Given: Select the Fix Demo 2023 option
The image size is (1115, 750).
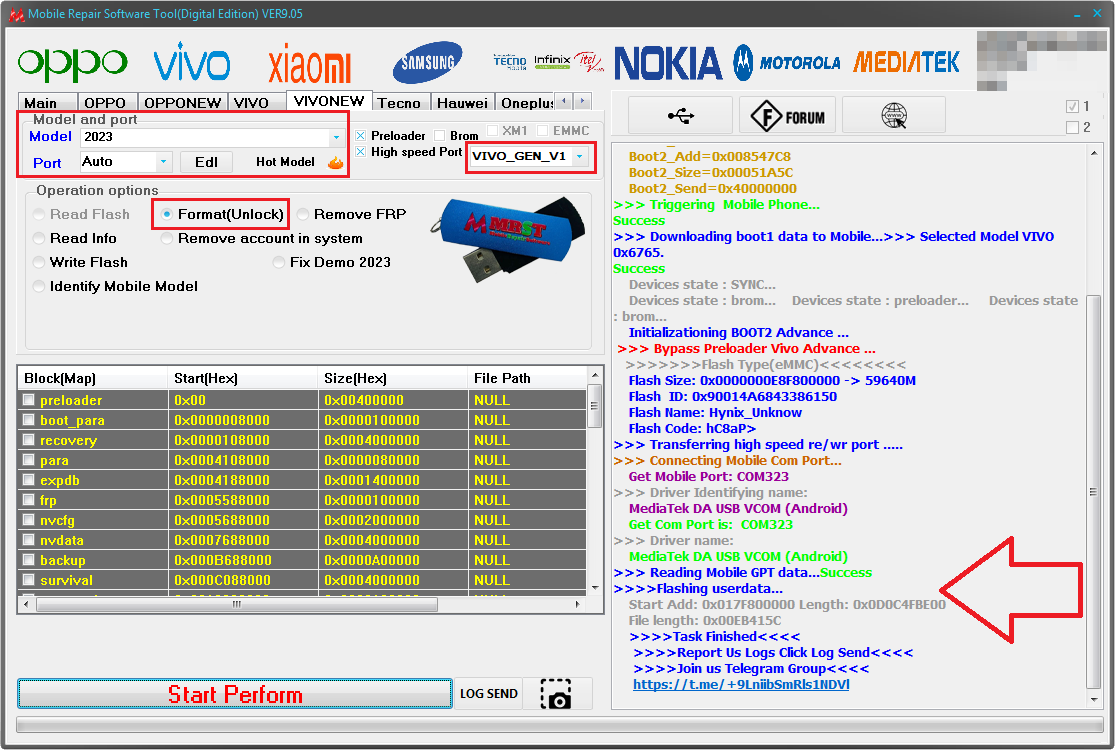Looking at the screenshot, I should point(279,262).
